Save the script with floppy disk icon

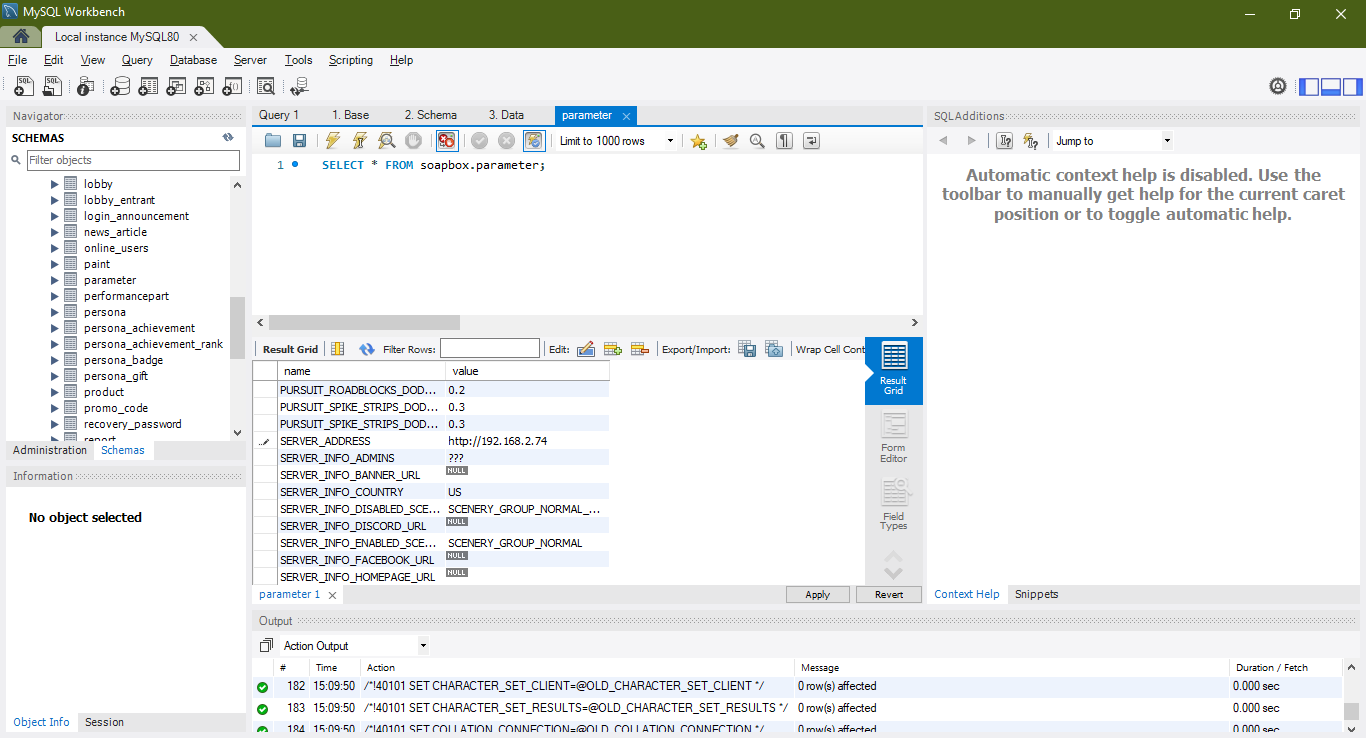pyautogui.click(x=299, y=141)
